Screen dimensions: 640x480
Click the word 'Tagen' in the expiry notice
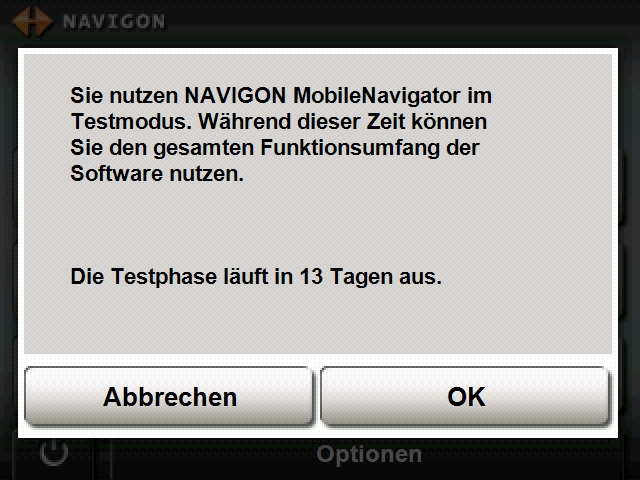pyautogui.click(x=362, y=278)
